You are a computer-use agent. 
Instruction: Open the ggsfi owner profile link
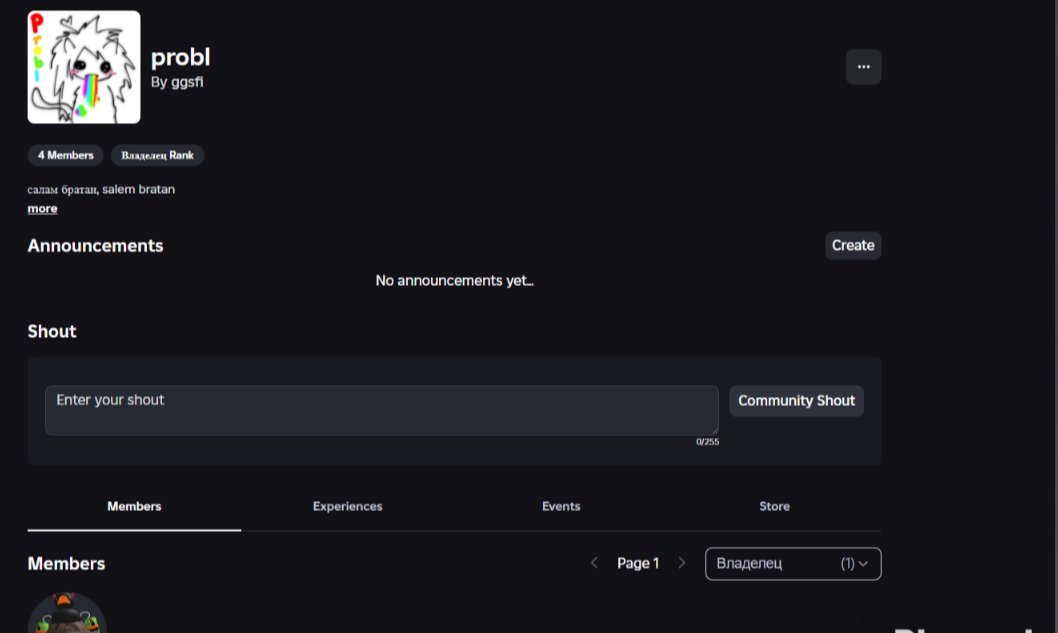tap(187, 82)
